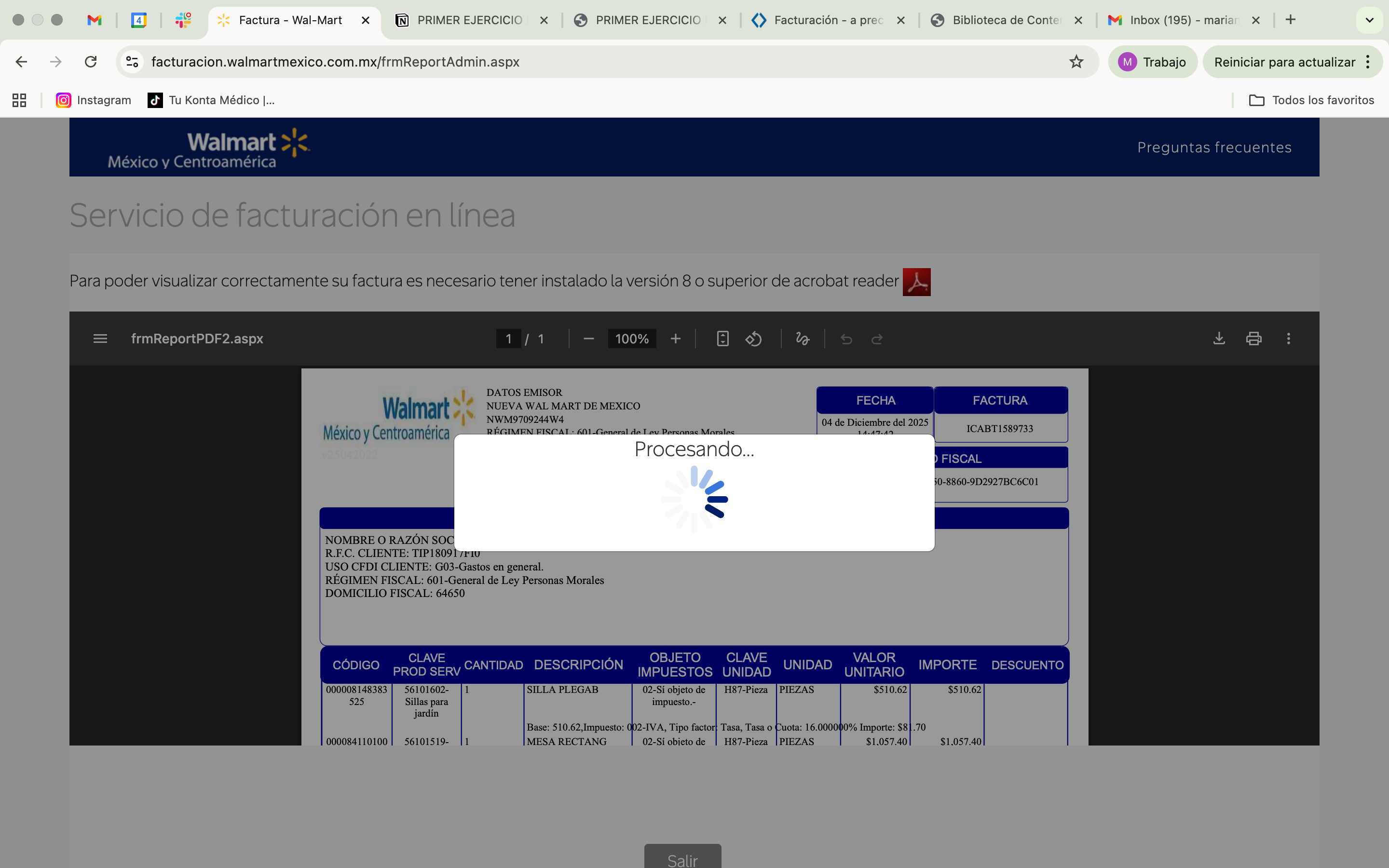Open Preguntas frecuentes link
The height and width of the screenshot is (868, 1389).
(1214, 148)
